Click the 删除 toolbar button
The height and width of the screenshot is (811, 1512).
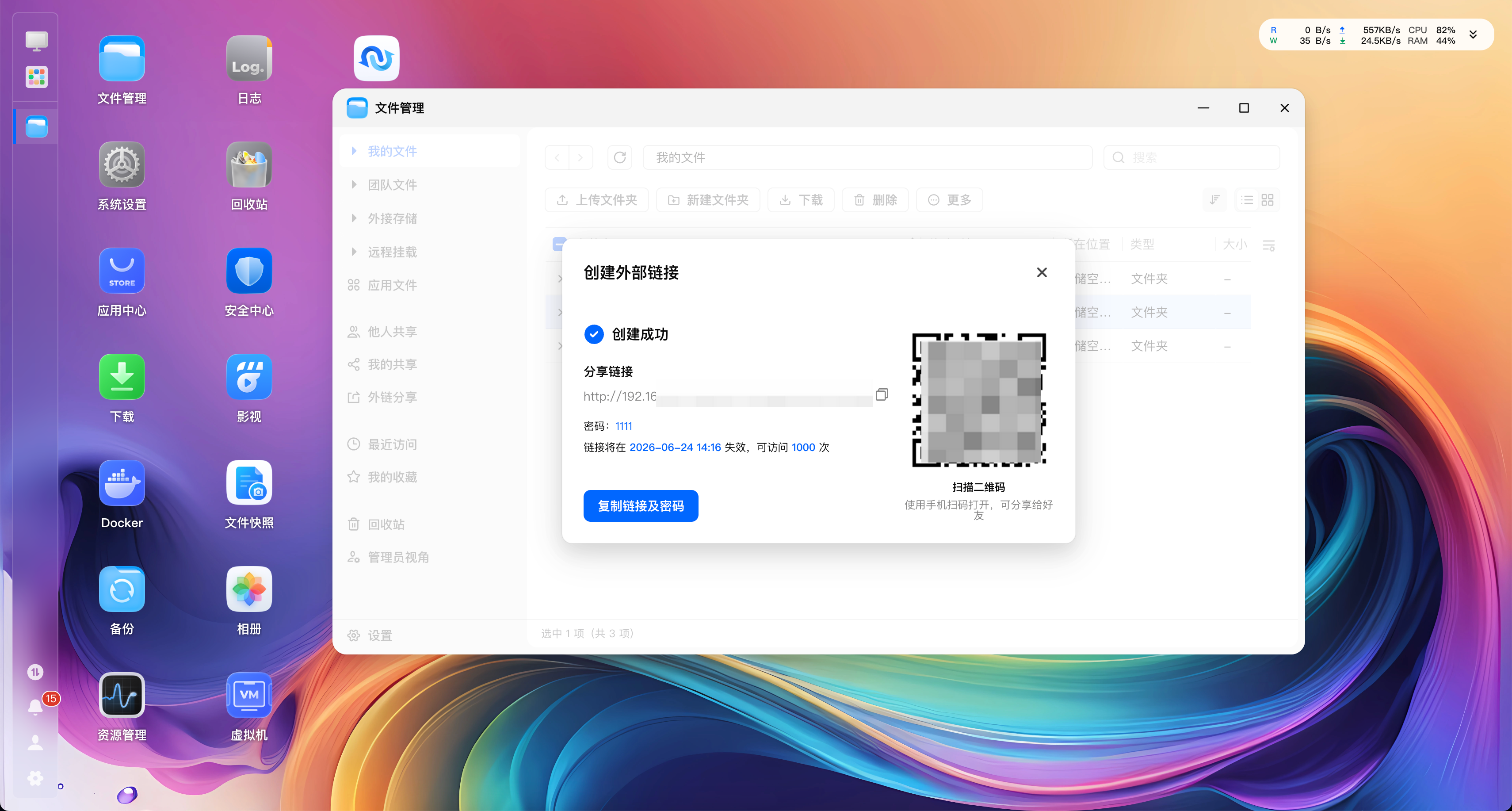pos(875,200)
